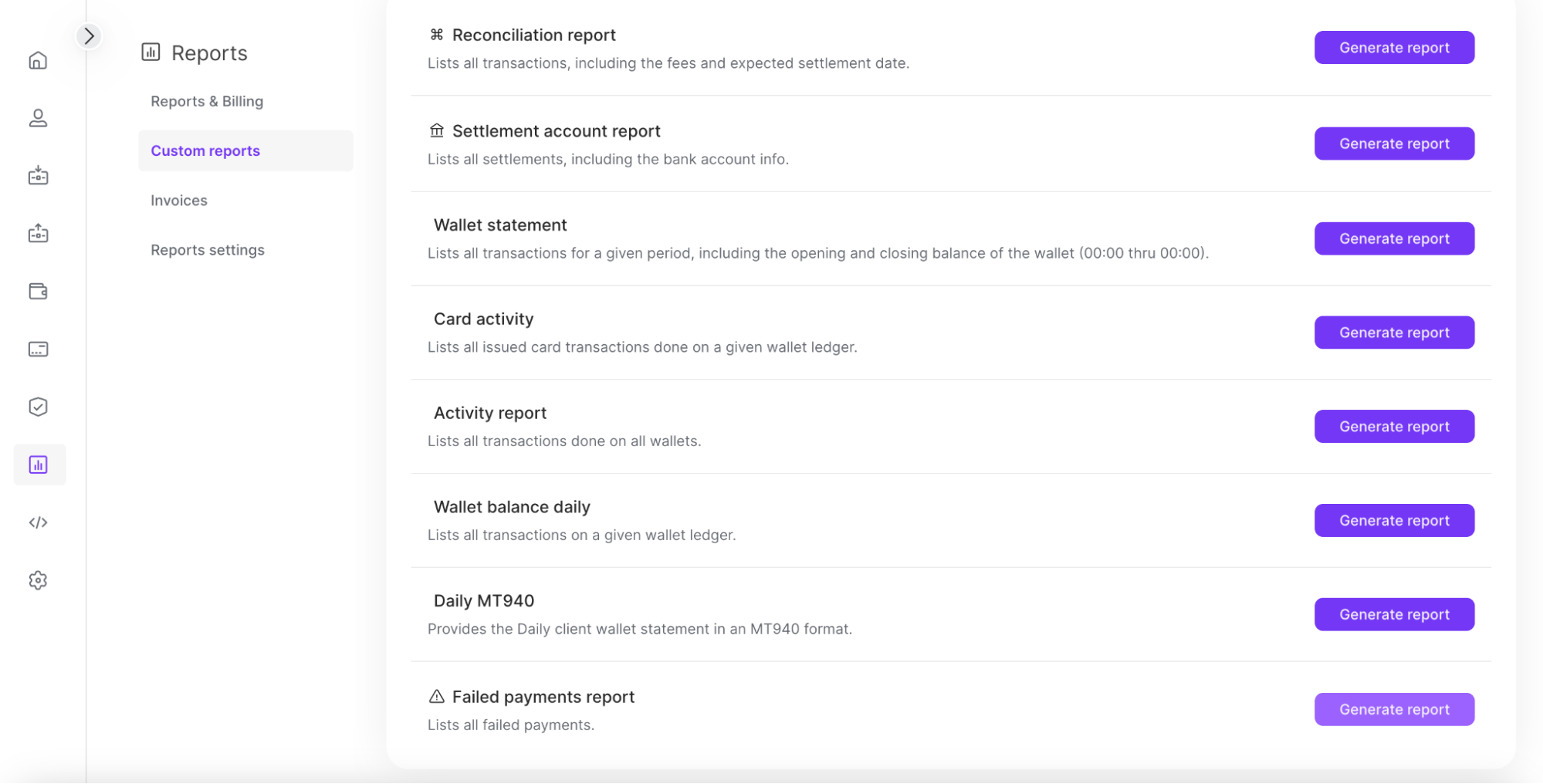Select the Customers person icon
Screen dimensions: 1543x784
pos(38,117)
